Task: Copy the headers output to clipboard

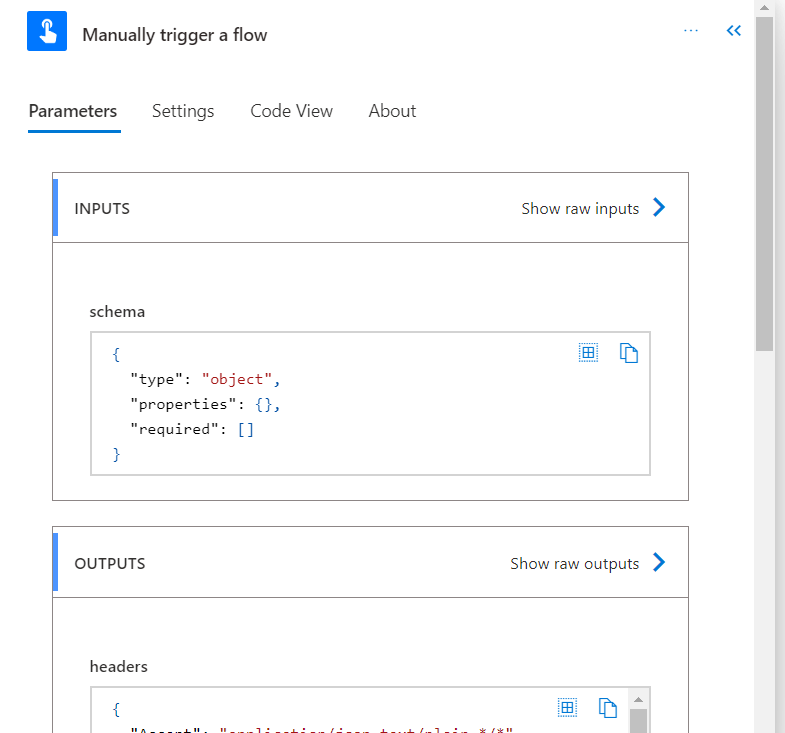Action: click(608, 708)
